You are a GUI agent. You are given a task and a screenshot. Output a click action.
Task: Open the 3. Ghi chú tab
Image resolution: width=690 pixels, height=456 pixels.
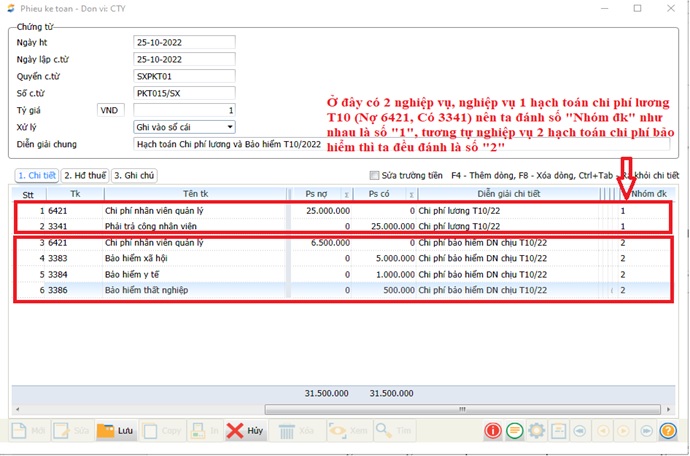tap(134, 175)
